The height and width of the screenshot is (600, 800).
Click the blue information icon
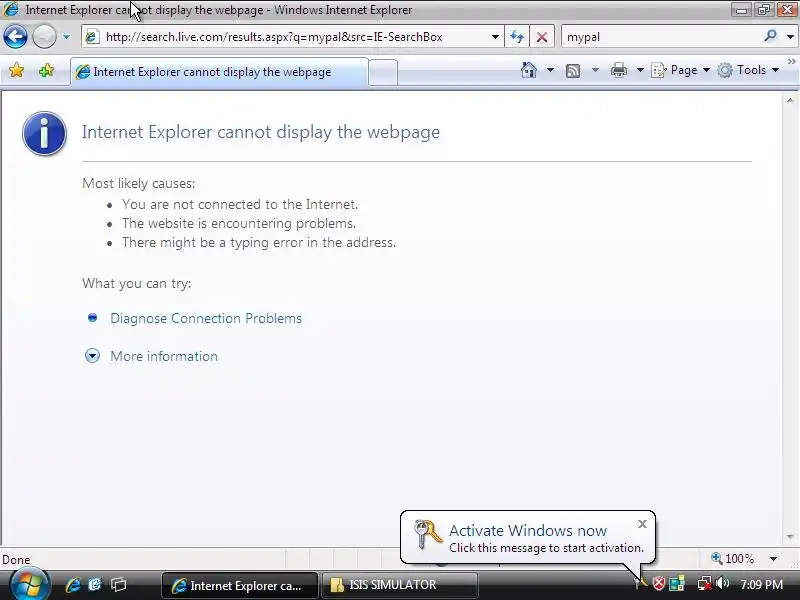coord(44,133)
